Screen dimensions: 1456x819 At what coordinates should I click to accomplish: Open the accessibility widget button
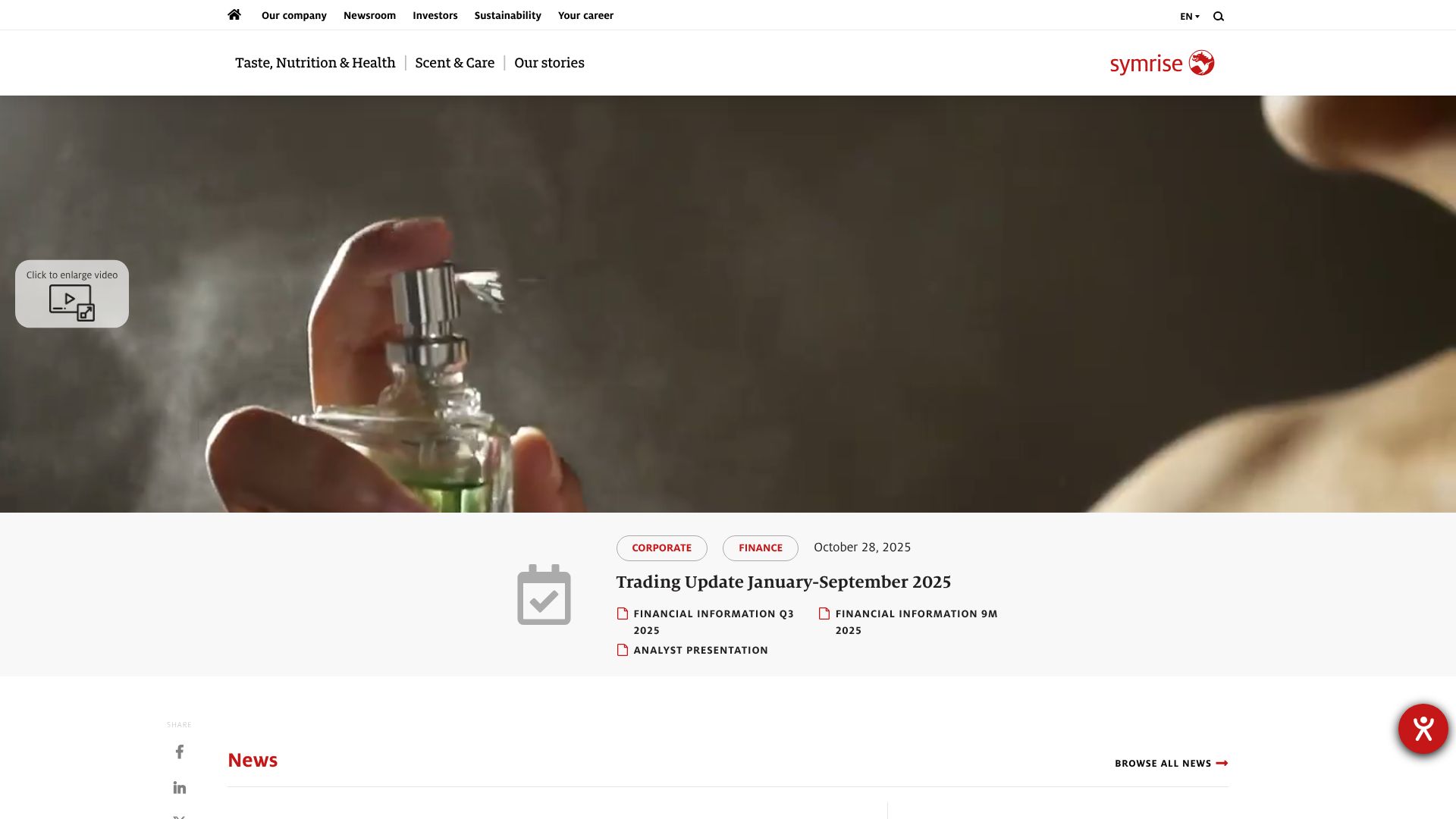click(1423, 729)
